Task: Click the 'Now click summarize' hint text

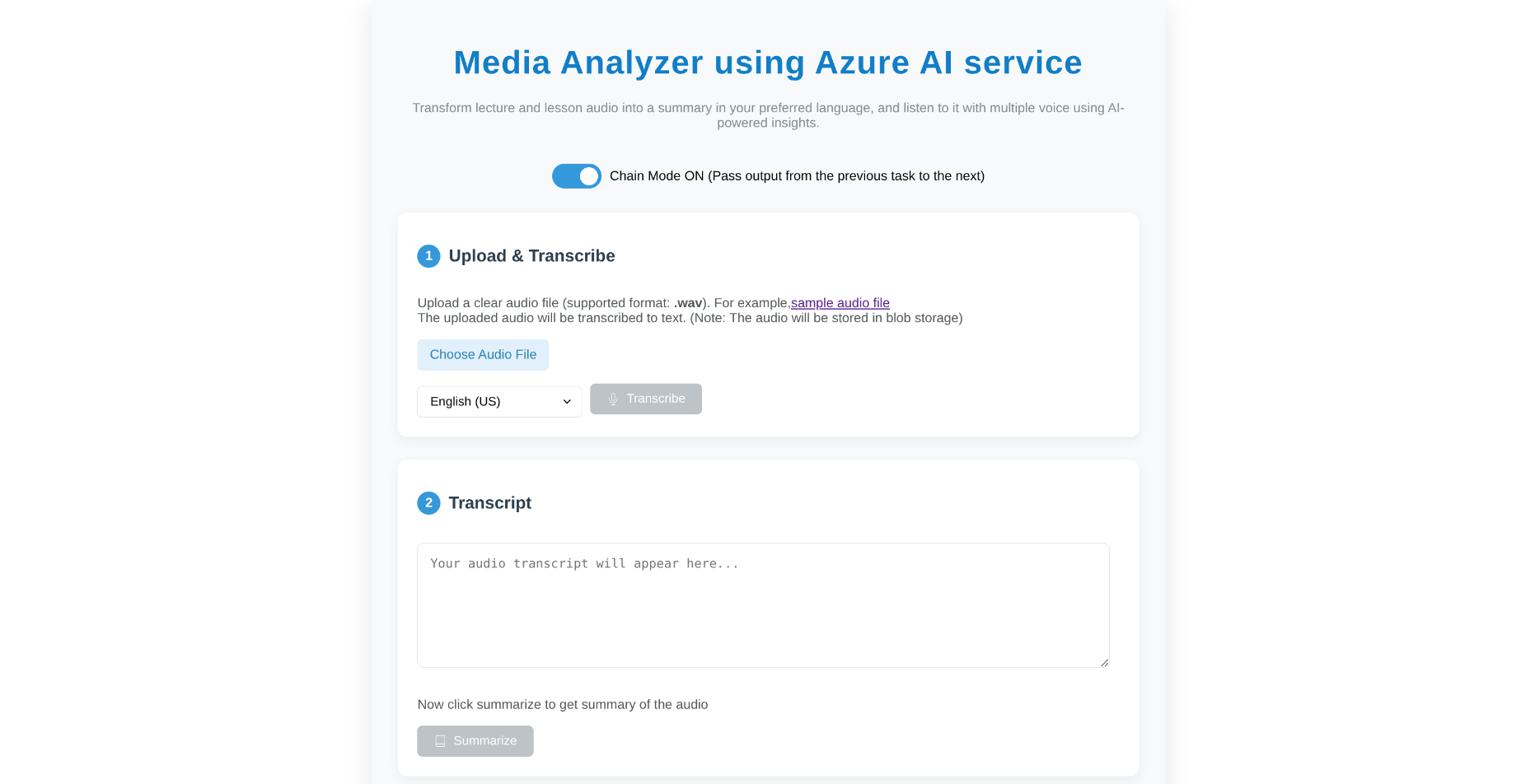Action: (x=562, y=705)
